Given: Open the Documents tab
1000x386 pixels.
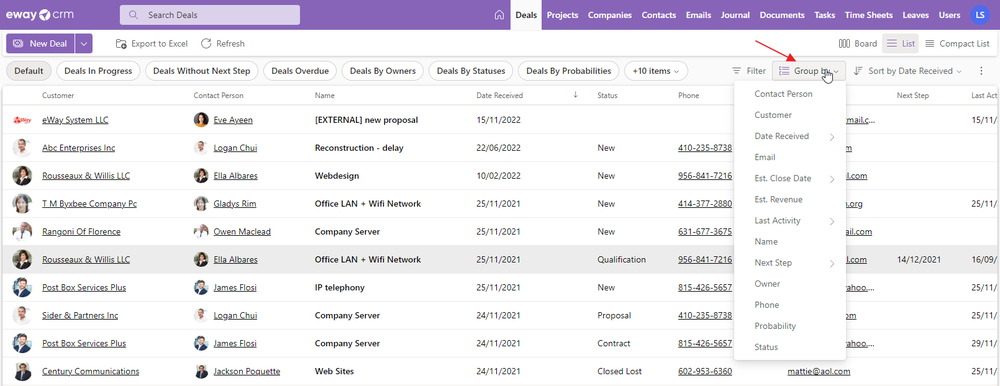Looking at the screenshot, I should tap(782, 15).
